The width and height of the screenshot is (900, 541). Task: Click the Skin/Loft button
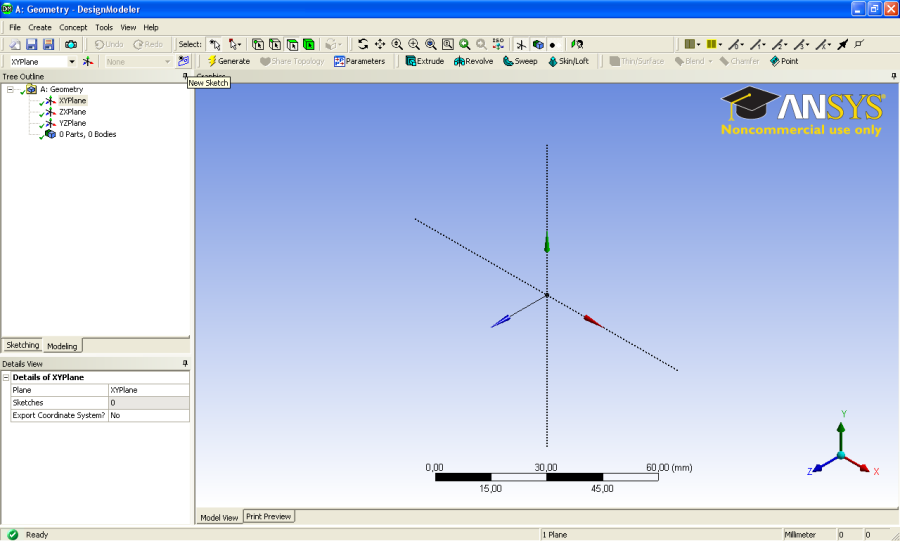(x=569, y=61)
